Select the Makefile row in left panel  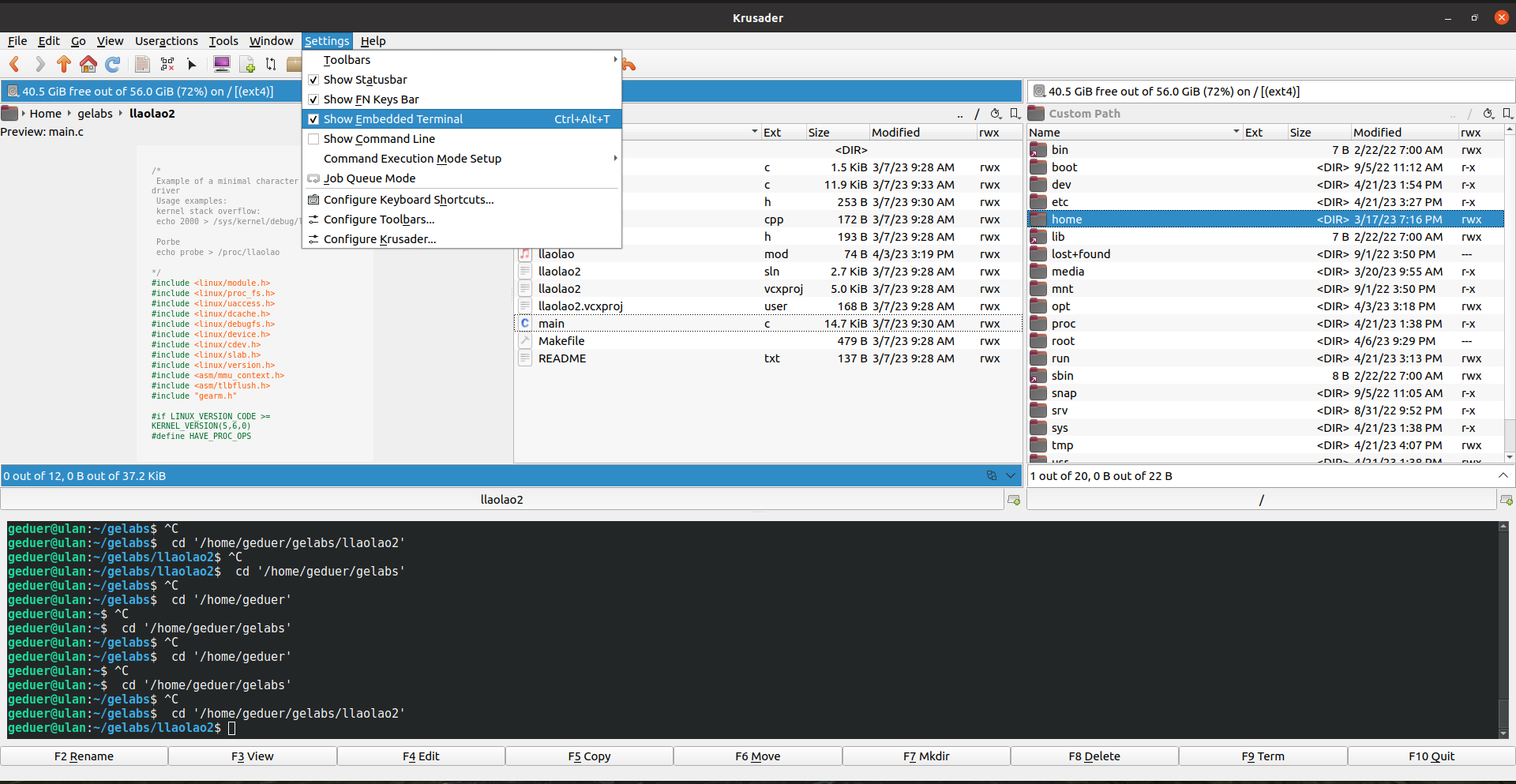768,341
